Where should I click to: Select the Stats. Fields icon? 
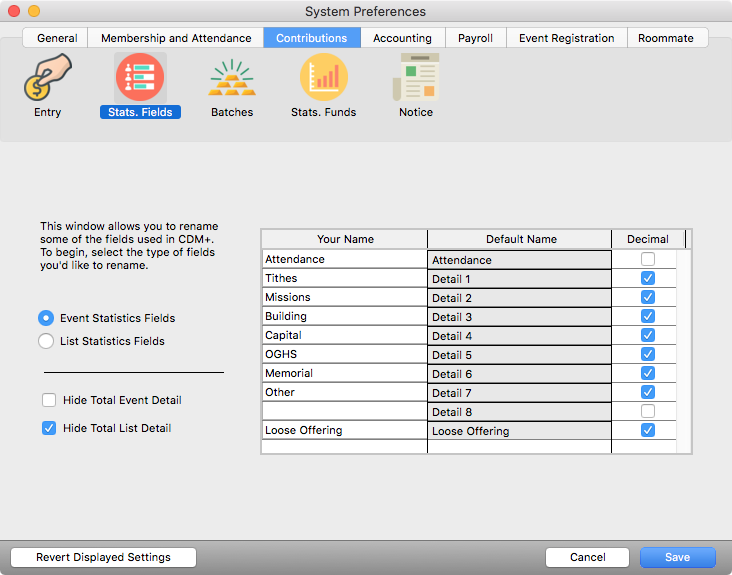pos(140,80)
